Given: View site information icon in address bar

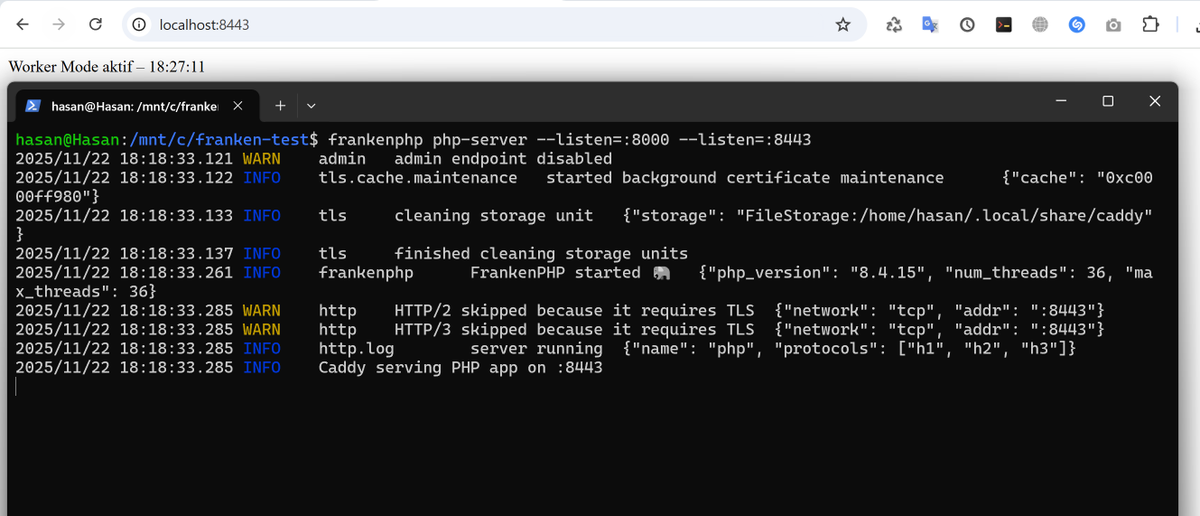Looking at the screenshot, I should coord(140,24).
